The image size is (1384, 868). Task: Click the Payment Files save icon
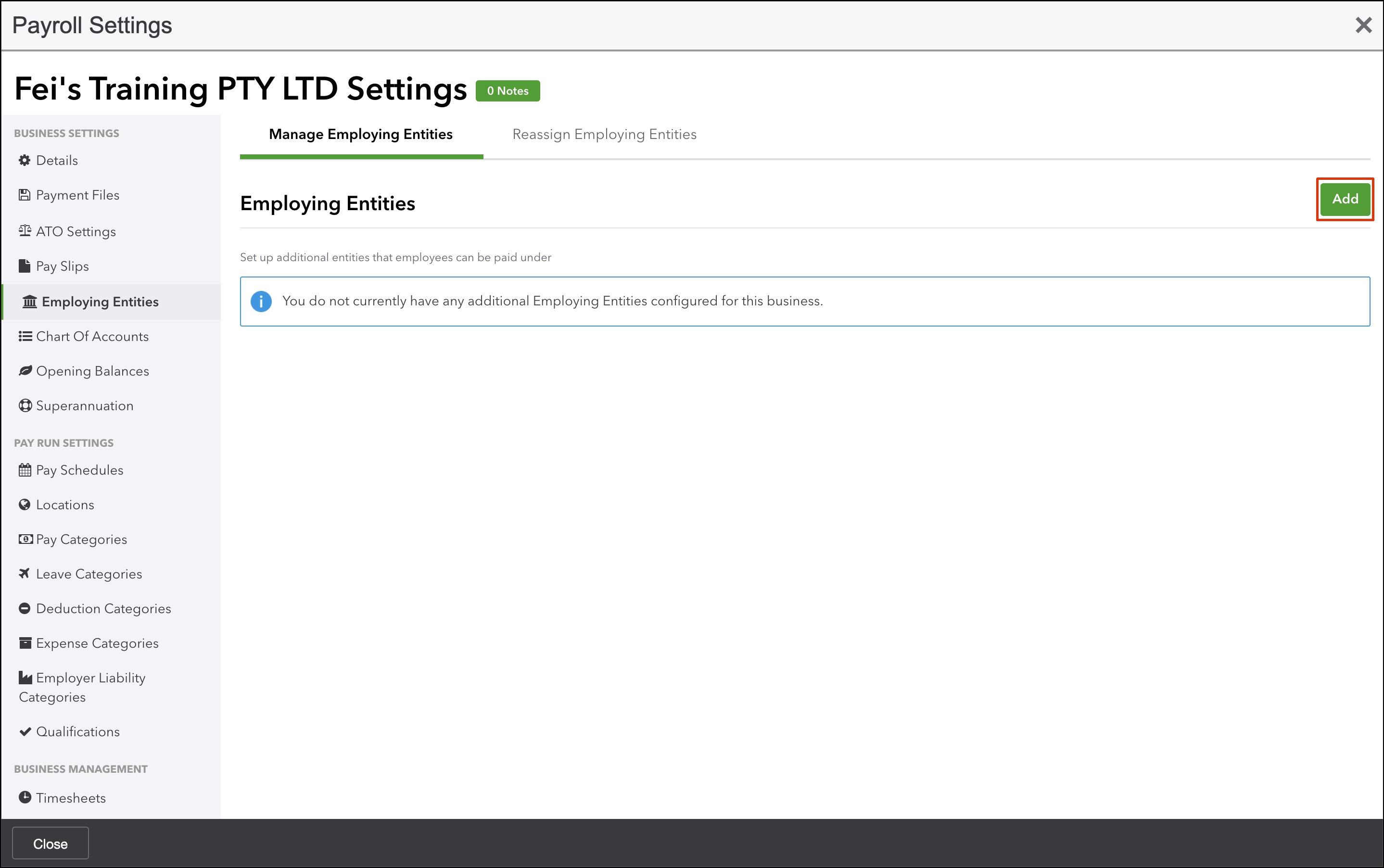24,195
